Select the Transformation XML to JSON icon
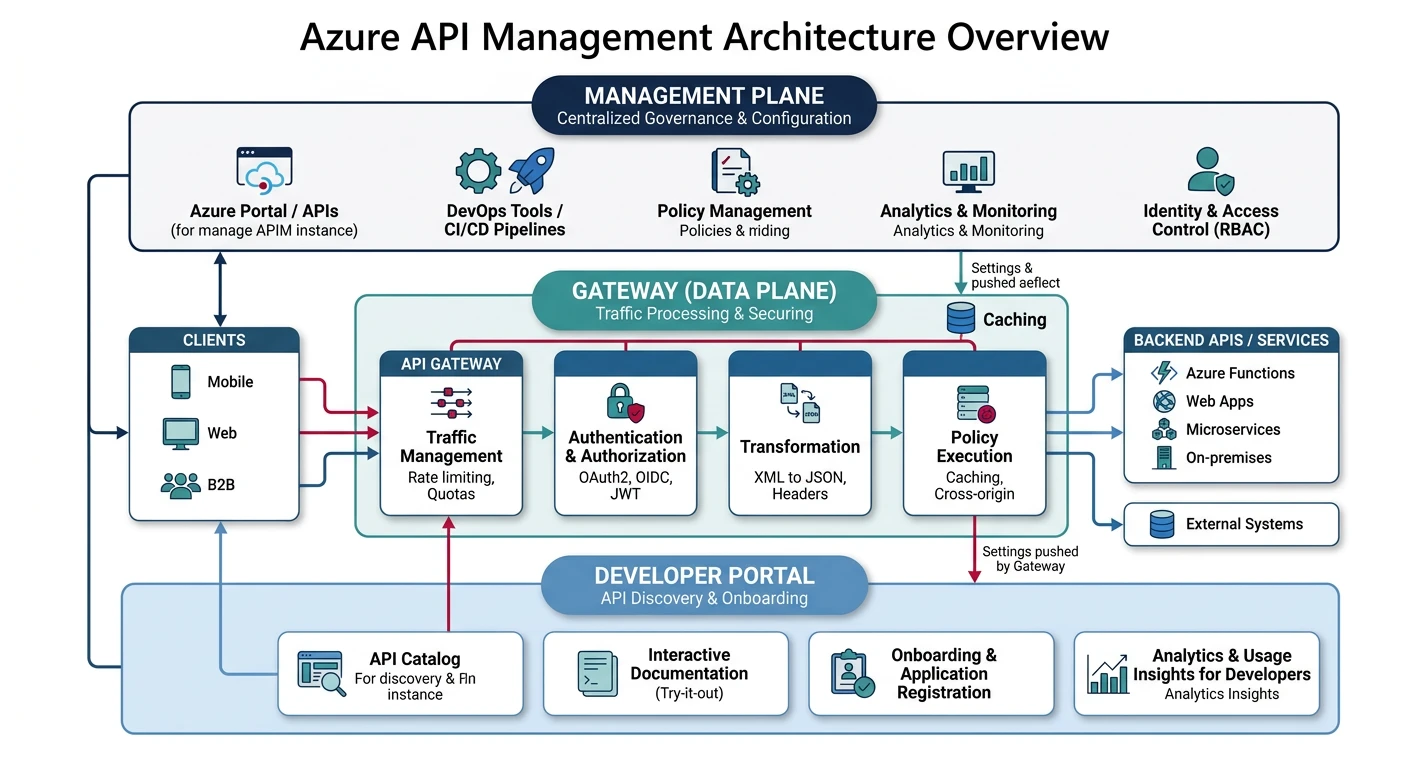 point(799,403)
